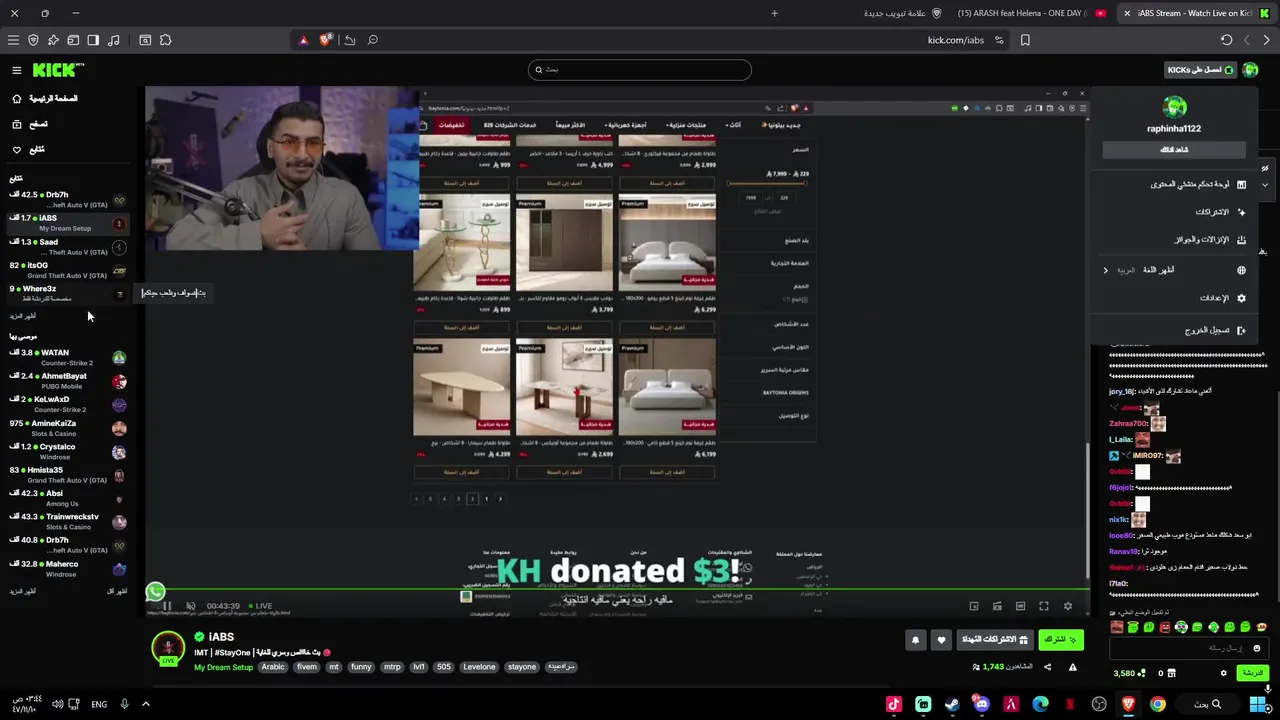Open WATAN recommended channel
1280x720 pixels.
pyautogui.click(x=67, y=357)
